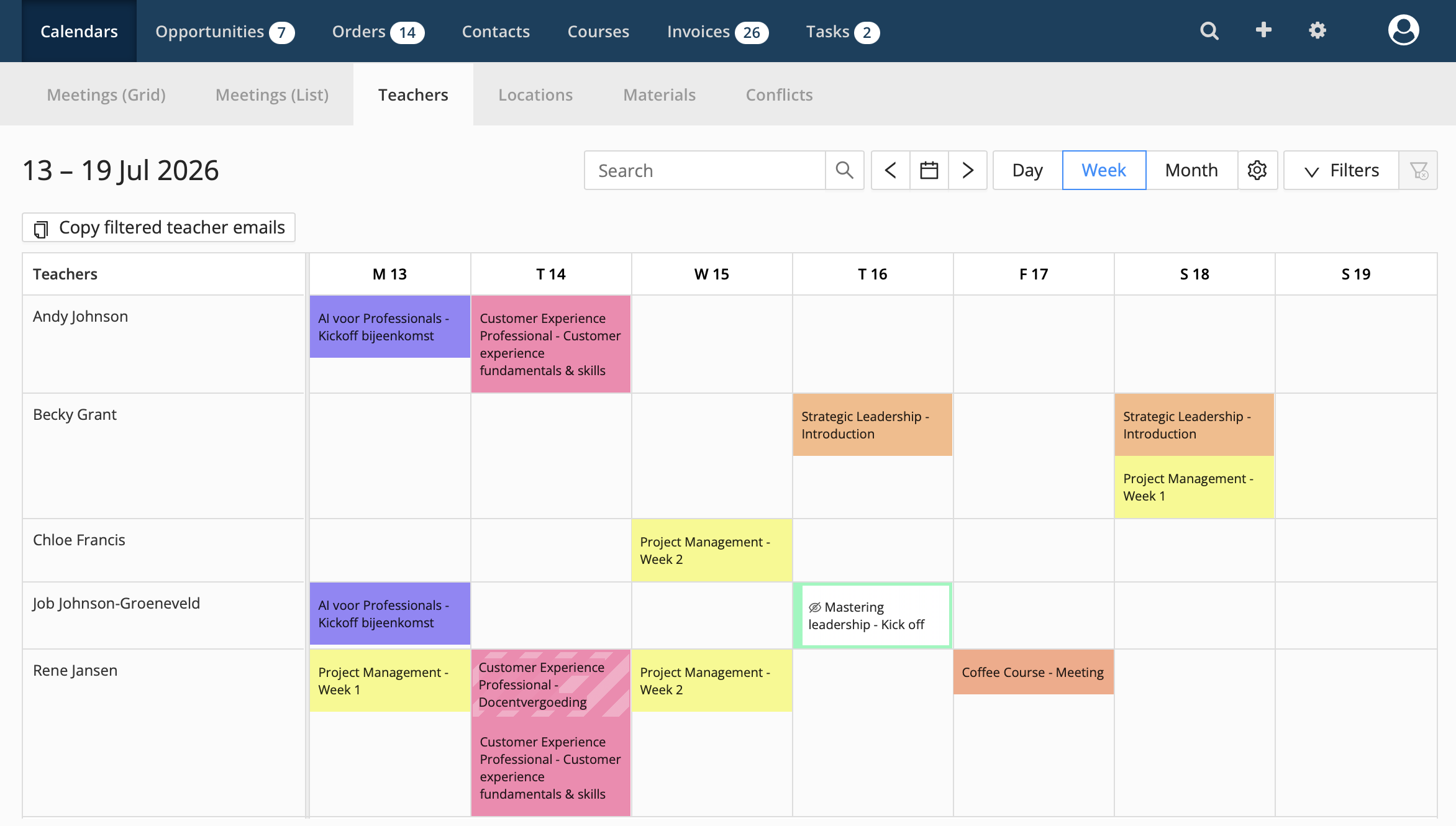Open the user profile avatar

coord(1403,30)
